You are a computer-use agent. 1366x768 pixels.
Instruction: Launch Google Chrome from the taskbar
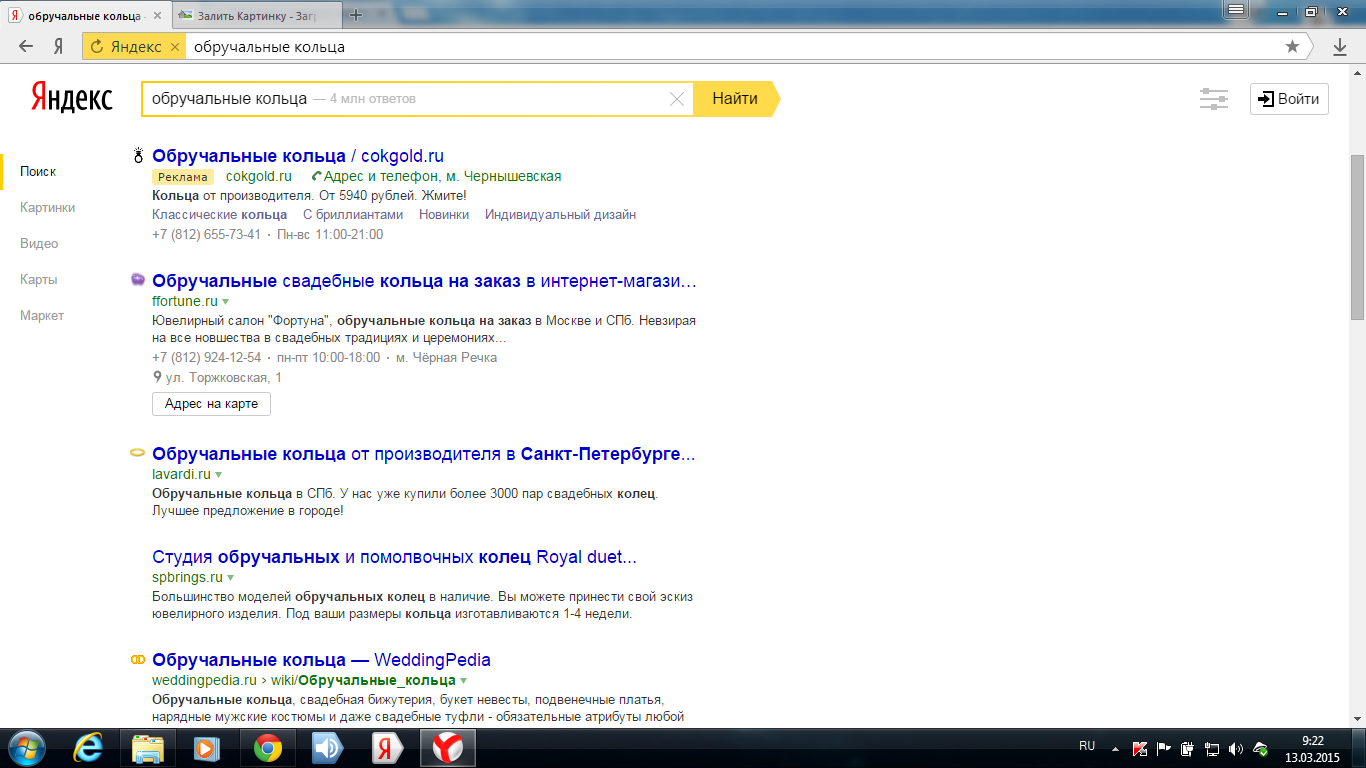point(267,748)
